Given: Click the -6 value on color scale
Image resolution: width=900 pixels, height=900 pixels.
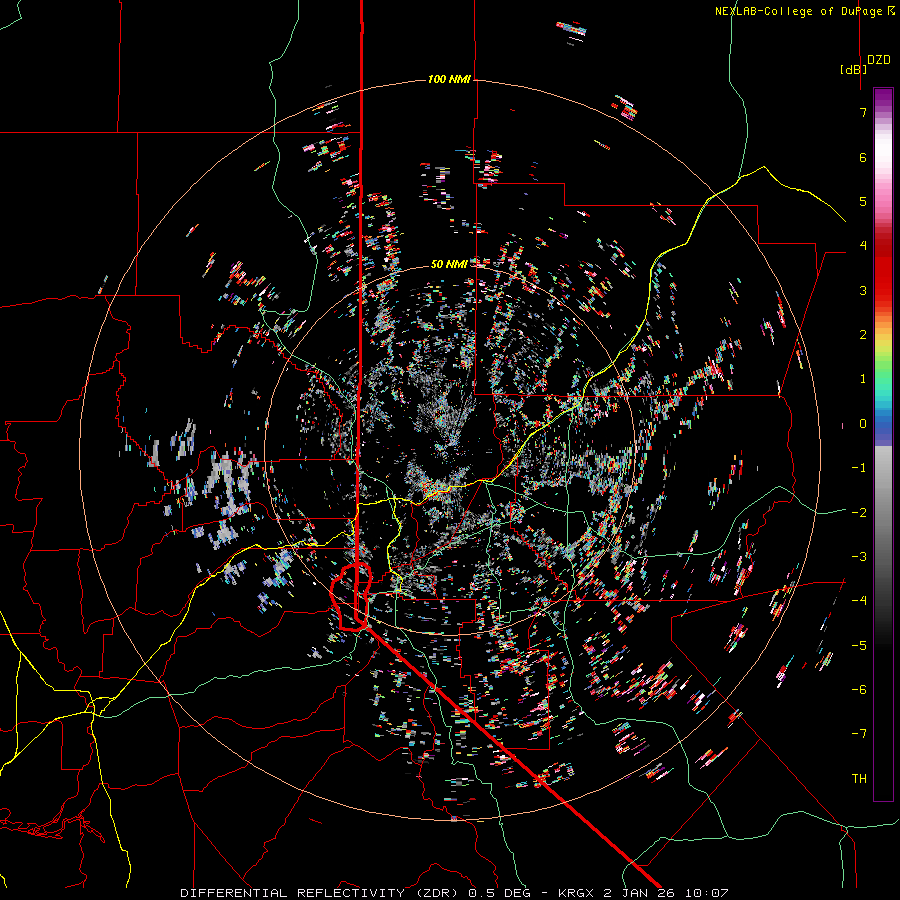Looking at the screenshot, I should point(859,689).
